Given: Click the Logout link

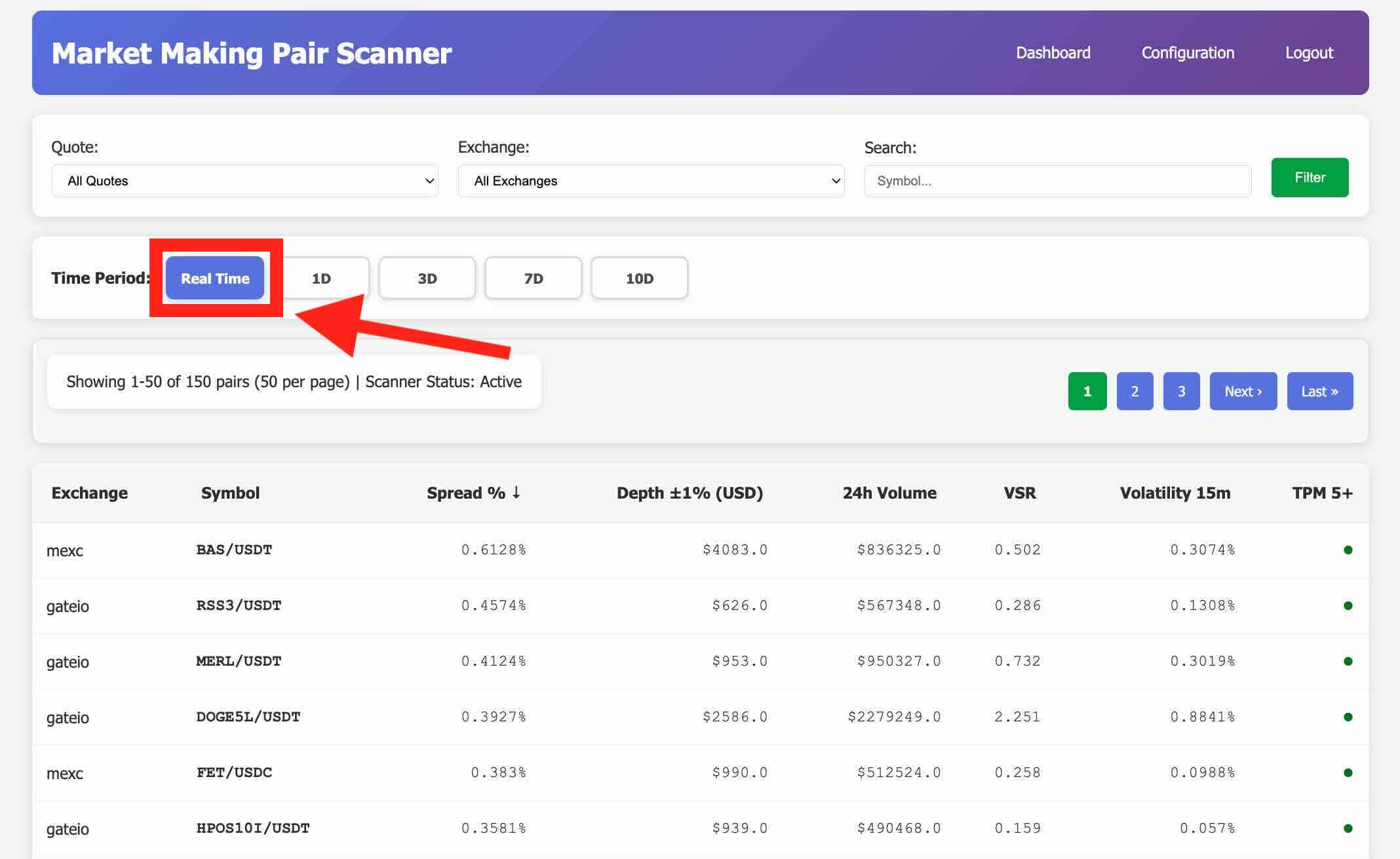Looking at the screenshot, I should [1309, 53].
